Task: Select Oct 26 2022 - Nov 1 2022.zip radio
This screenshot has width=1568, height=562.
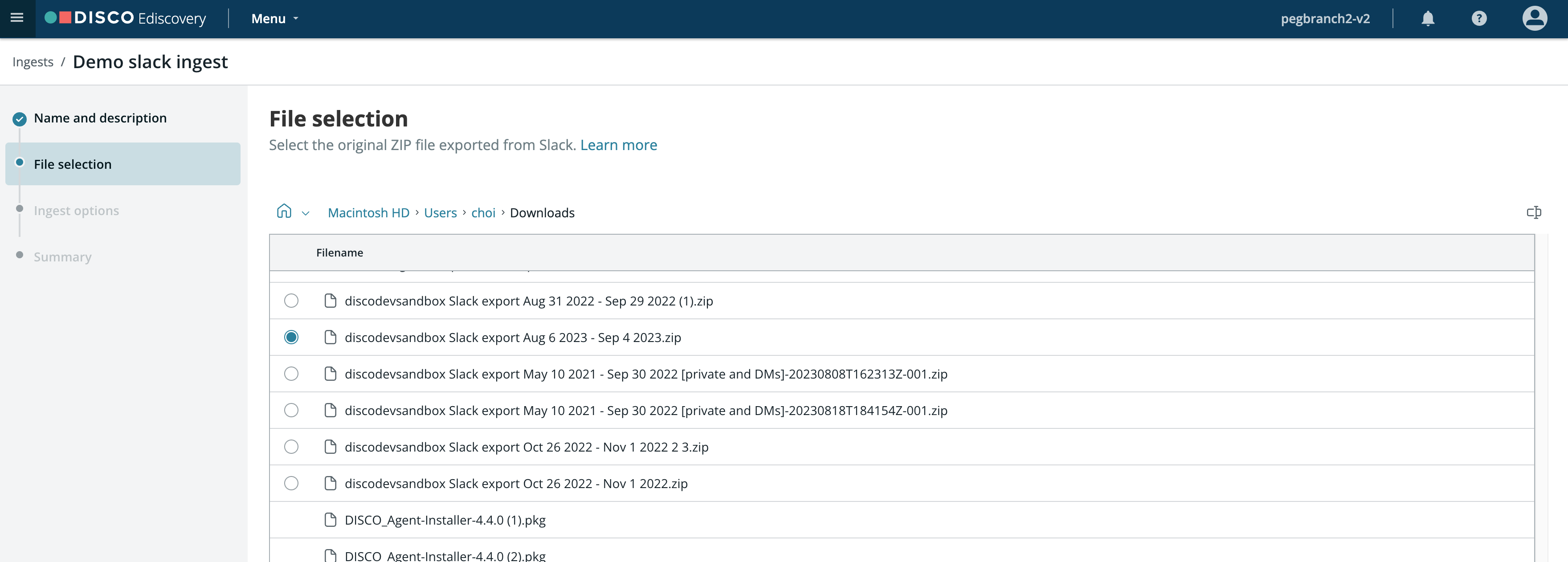Action: (x=292, y=484)
